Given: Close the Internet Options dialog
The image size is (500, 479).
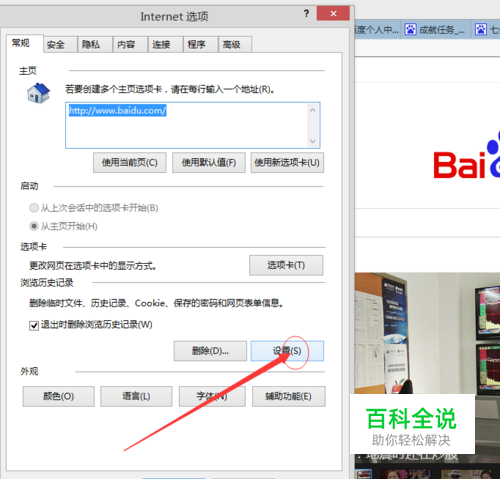Looking at the screenshot, I should 333,14.
